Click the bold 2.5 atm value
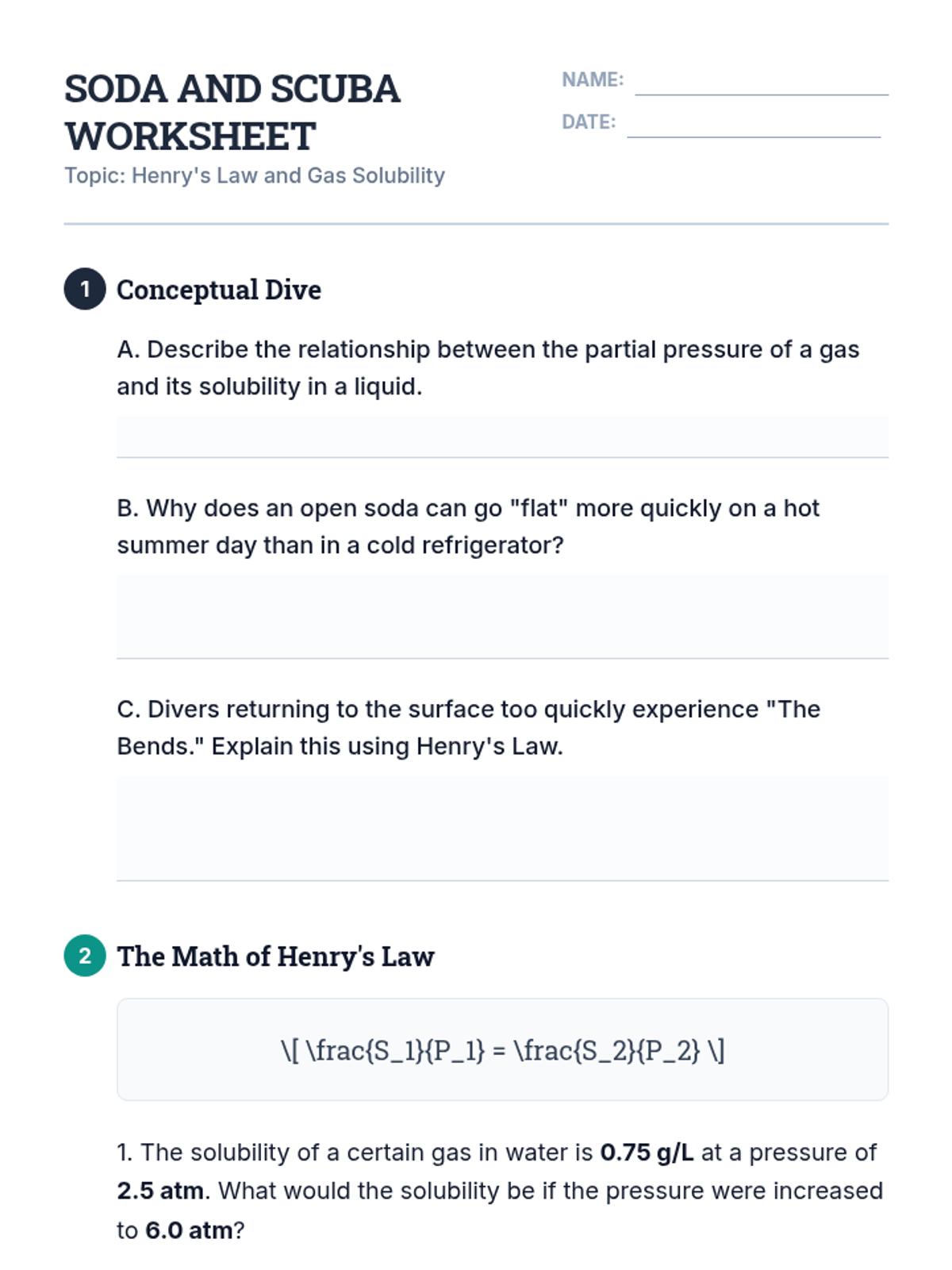This screenshot has width=952, height=1270. 160,1191
